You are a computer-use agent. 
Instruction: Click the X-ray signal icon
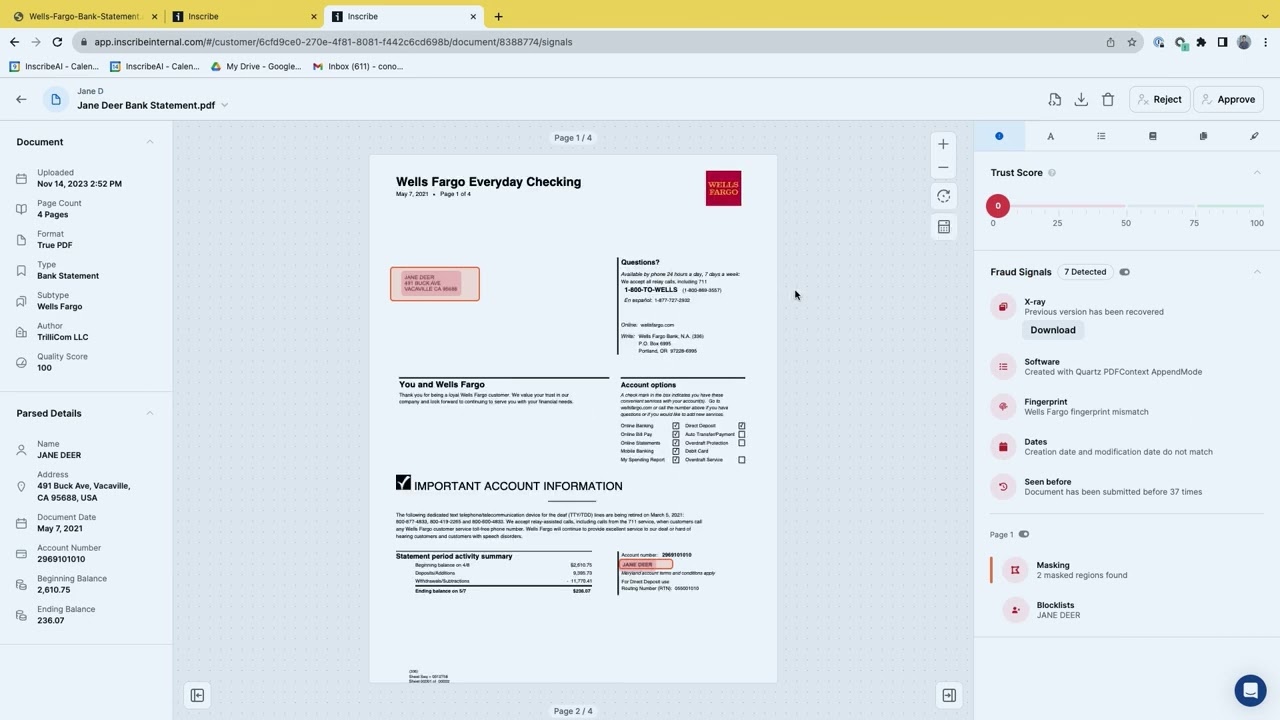(1003, 307)
